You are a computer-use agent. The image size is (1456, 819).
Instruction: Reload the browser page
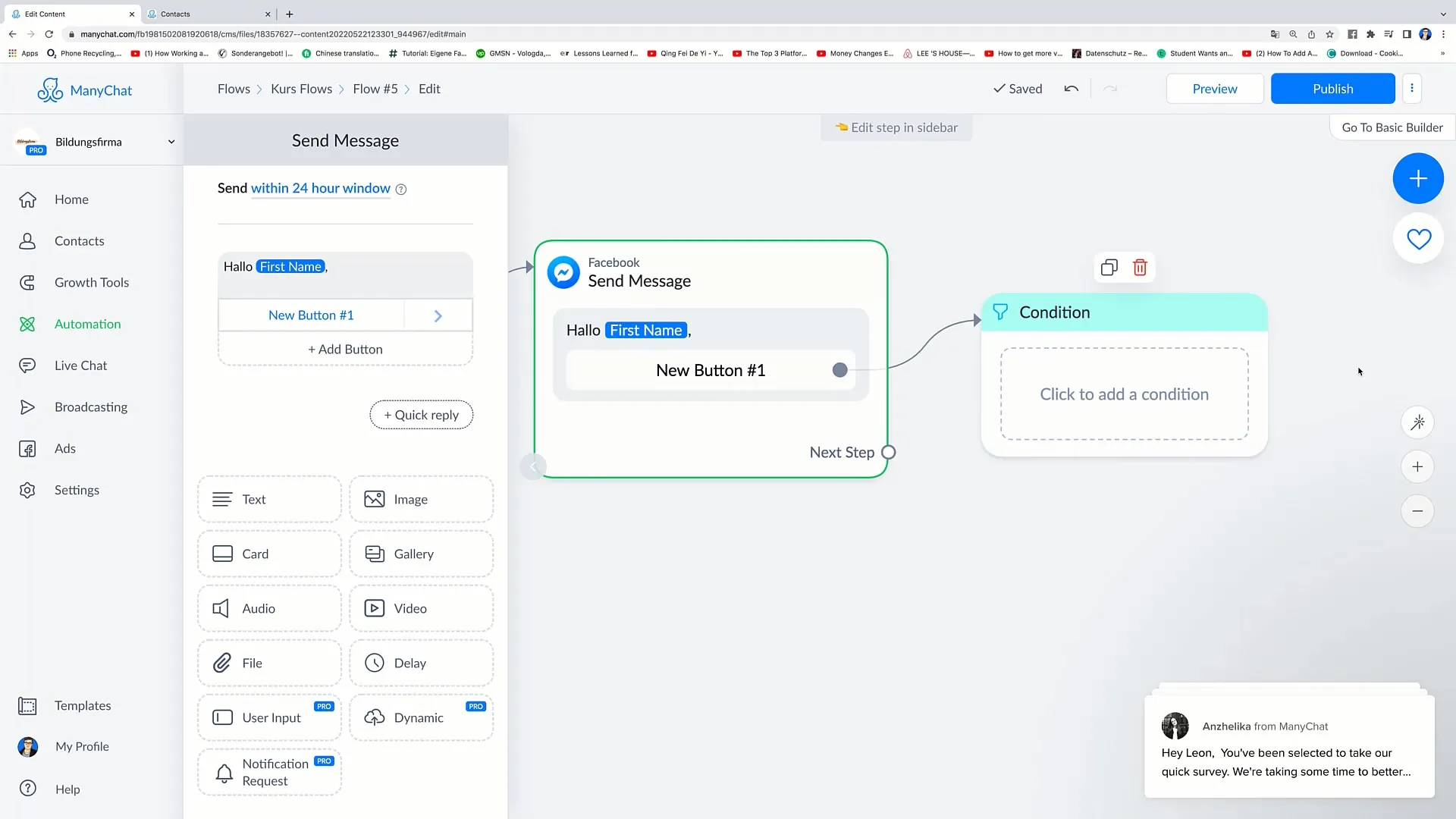coord(49,34)
